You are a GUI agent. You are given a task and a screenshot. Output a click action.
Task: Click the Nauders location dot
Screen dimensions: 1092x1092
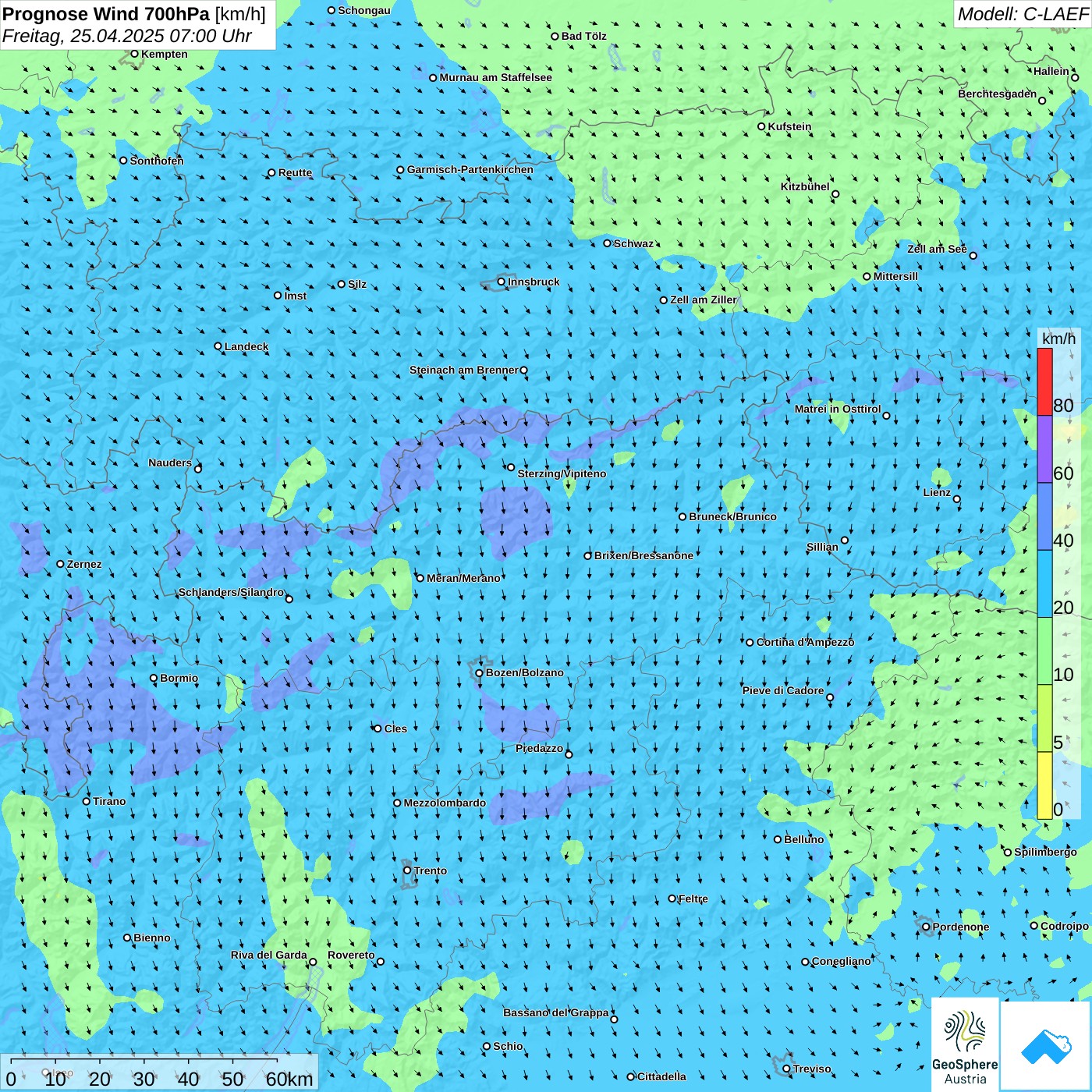[198, 469]
